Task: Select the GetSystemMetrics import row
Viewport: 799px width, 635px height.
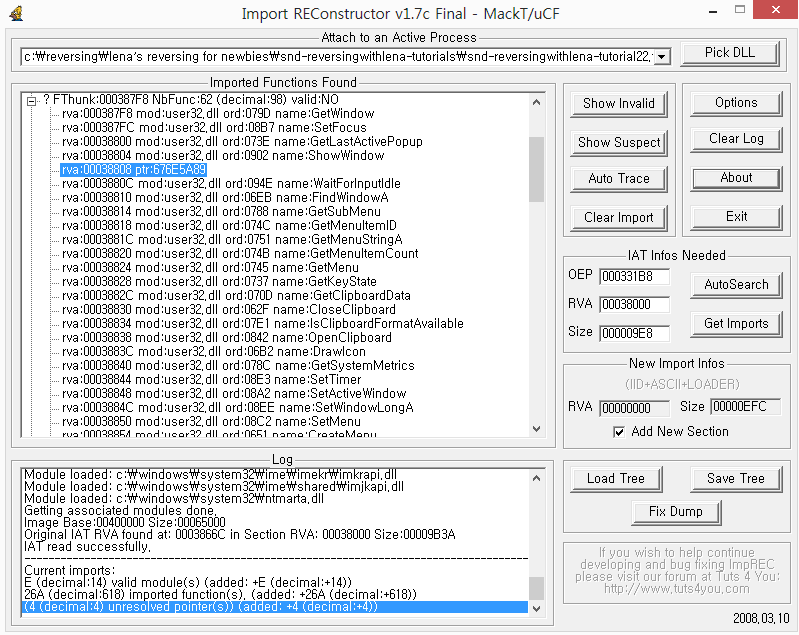Action: click(238, 366)
